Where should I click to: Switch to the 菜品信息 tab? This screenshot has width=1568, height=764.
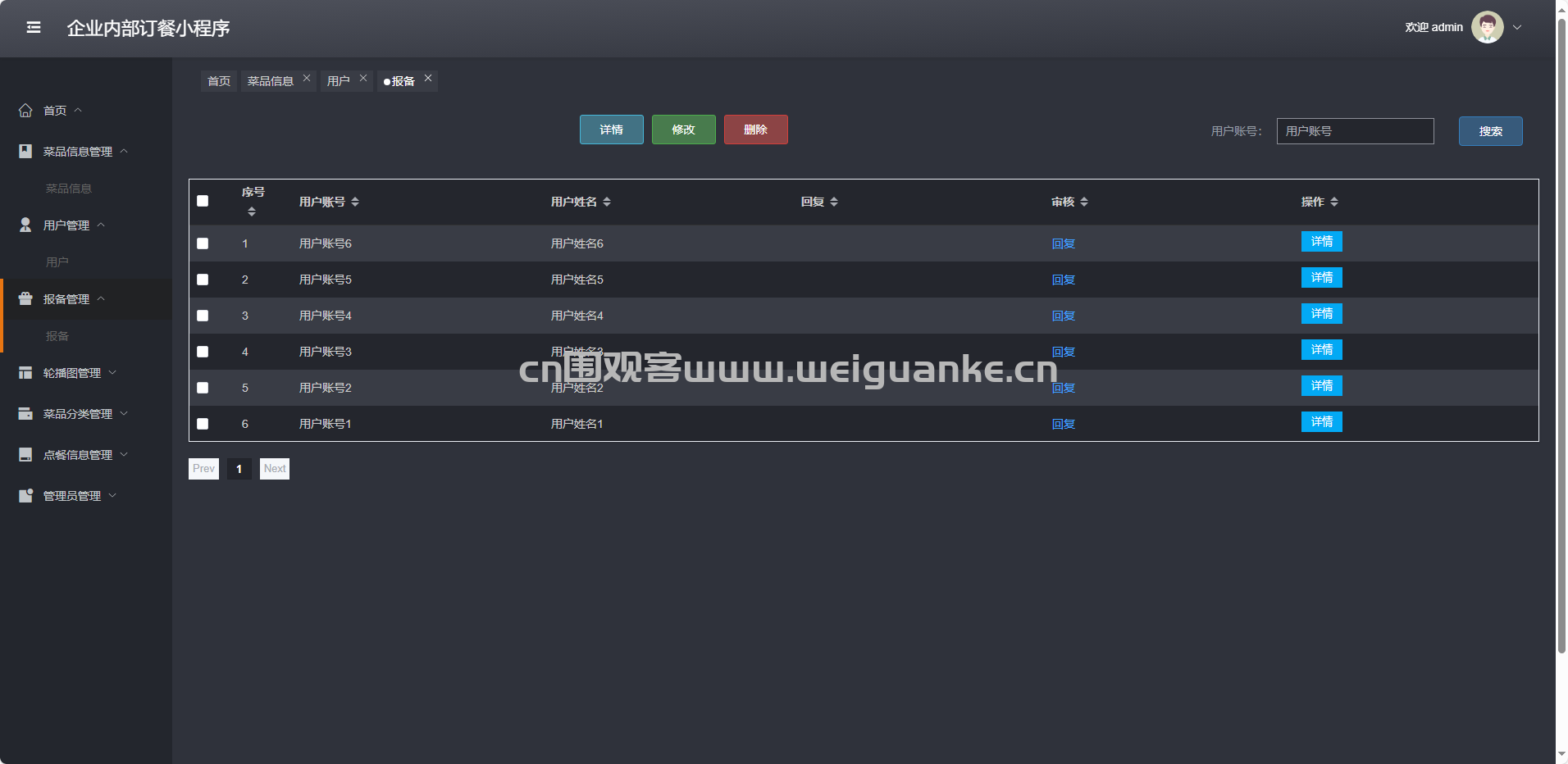(271, 81)
